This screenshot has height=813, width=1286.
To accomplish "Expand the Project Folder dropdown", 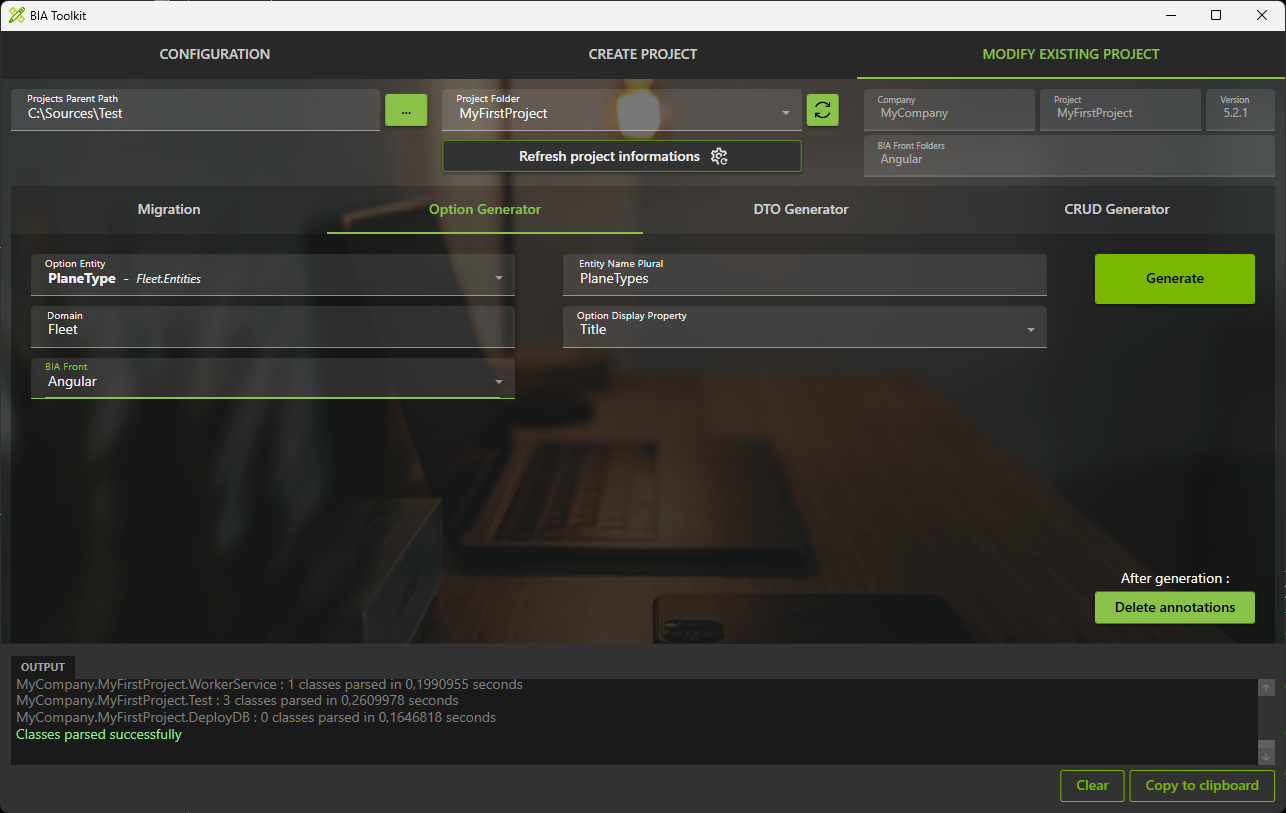I will pyautogui.click(x=786, y=113).
